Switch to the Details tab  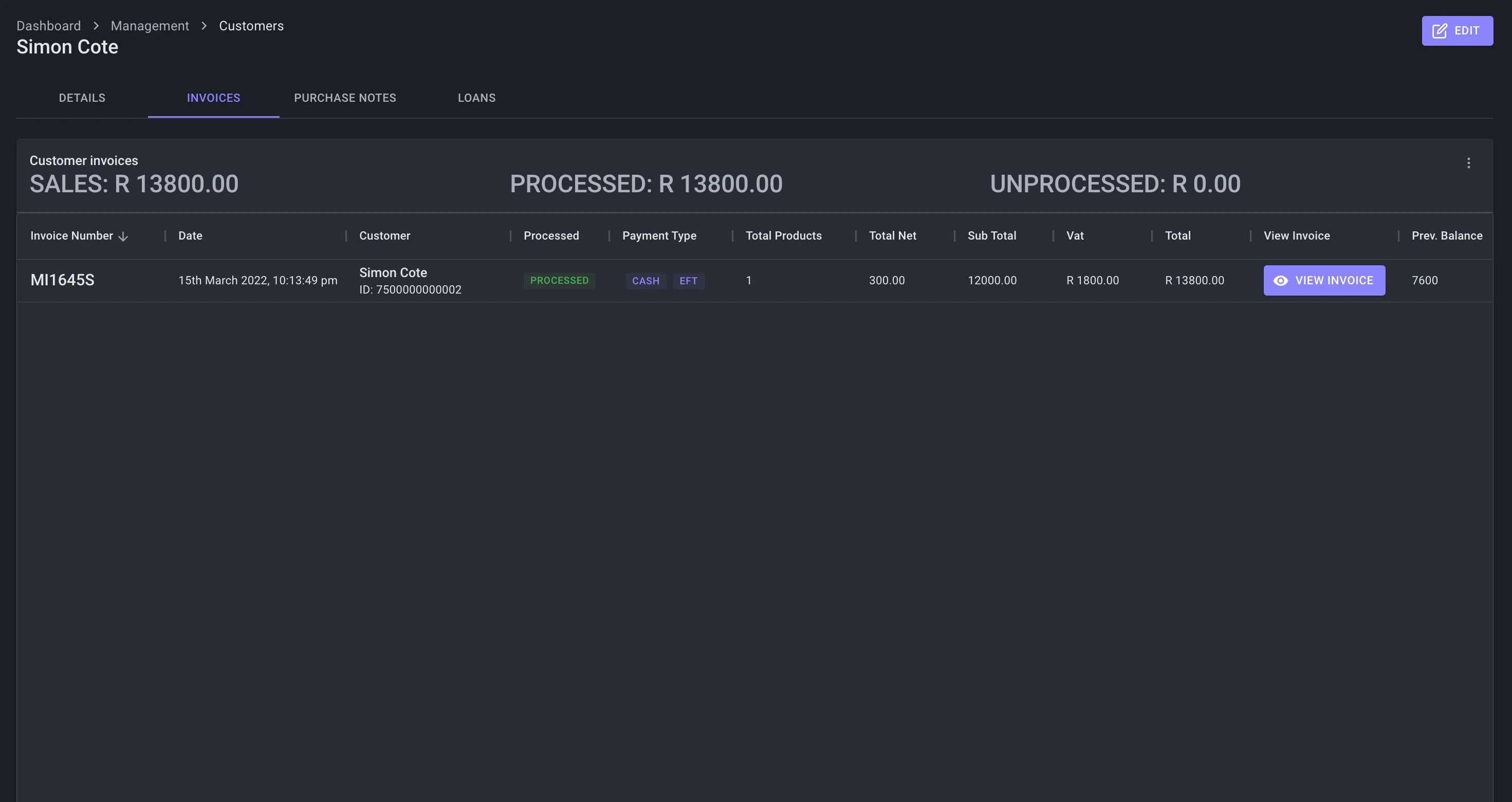coord(82,98)
